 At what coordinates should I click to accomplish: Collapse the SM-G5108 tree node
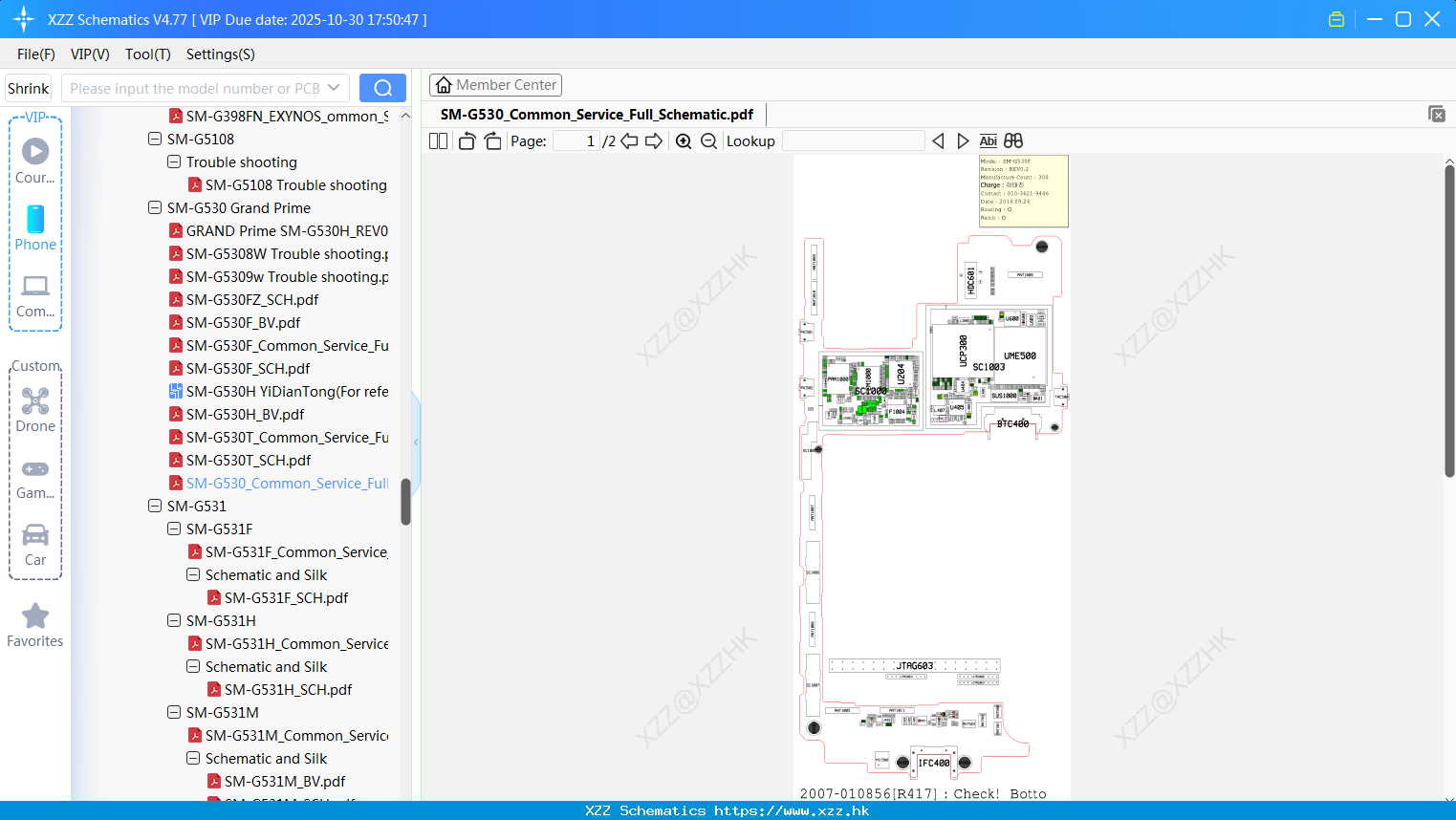155,139
